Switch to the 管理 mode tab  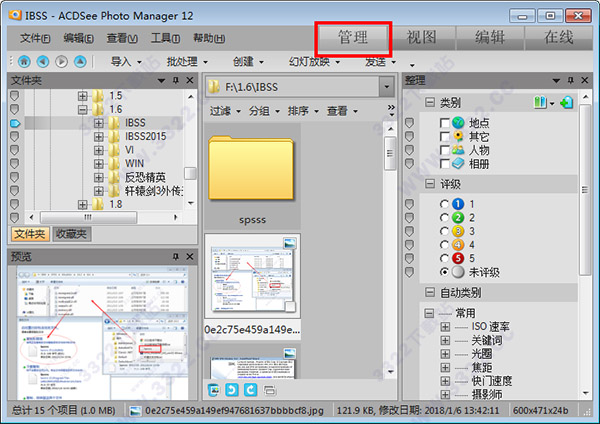pos(352,38)
